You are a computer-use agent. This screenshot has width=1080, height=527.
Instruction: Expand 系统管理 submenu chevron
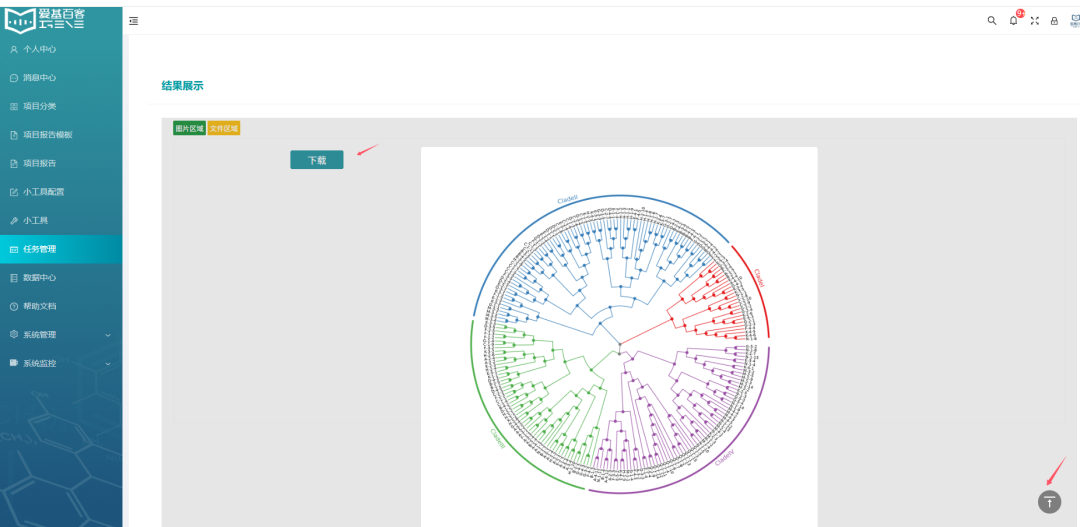click(107, 335)
